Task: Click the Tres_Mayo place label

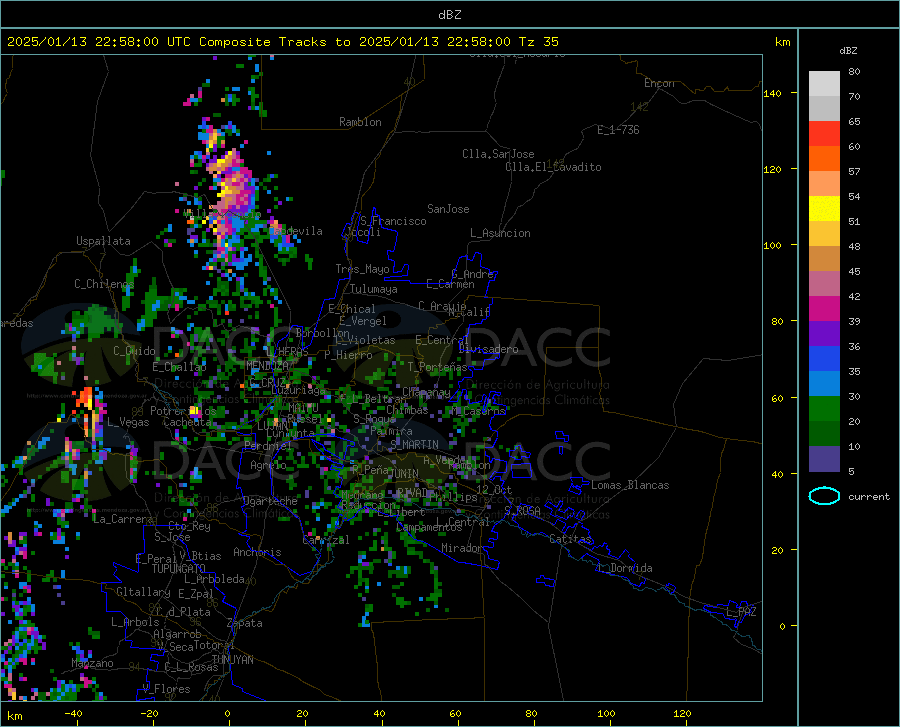Action: (x=363, y=269)
